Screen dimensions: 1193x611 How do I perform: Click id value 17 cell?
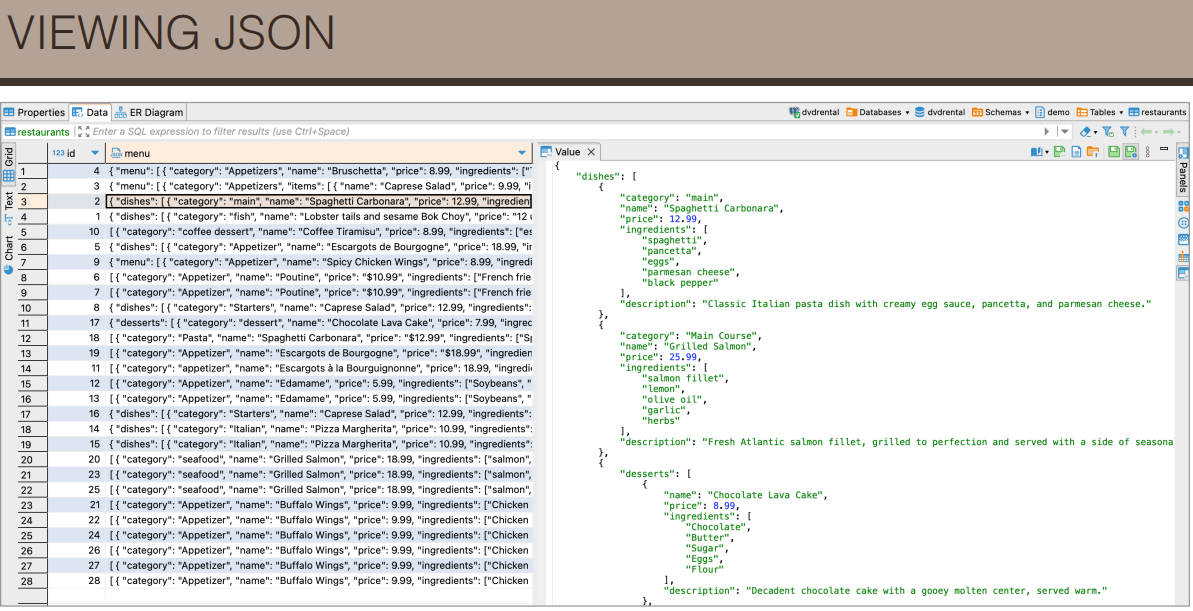pyautogui.click(x=76, y=323)
